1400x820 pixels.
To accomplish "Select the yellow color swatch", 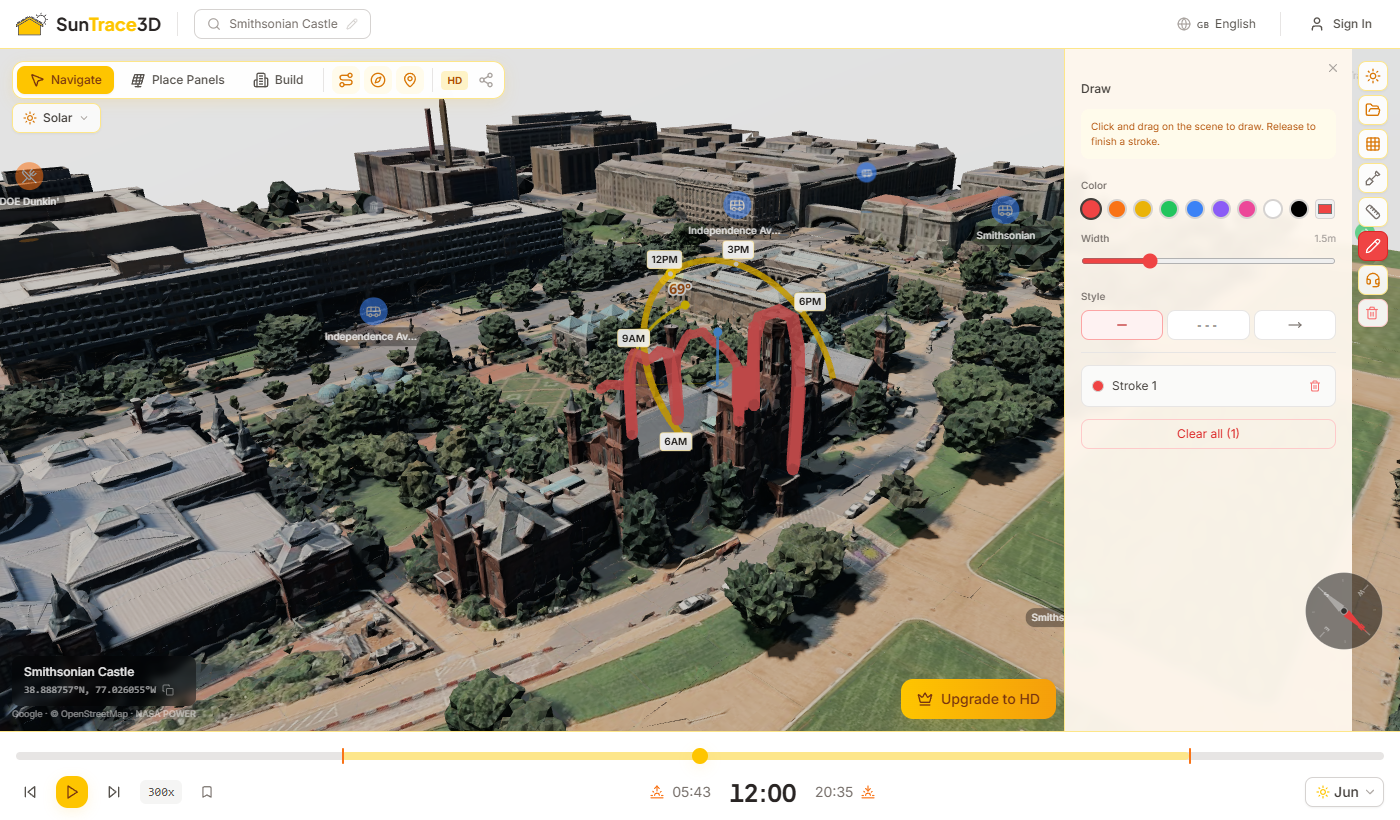I will tap(1143, 209).
